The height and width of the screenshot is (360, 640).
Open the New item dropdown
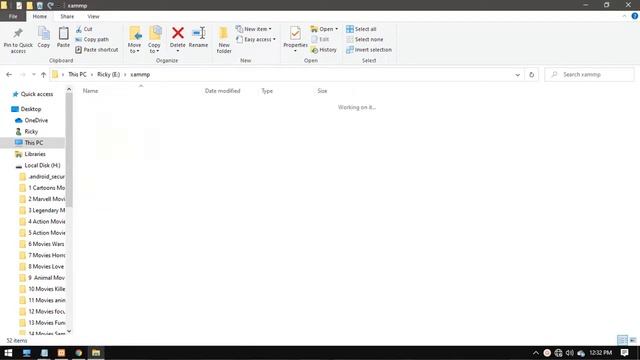click(x=253, y=29)
